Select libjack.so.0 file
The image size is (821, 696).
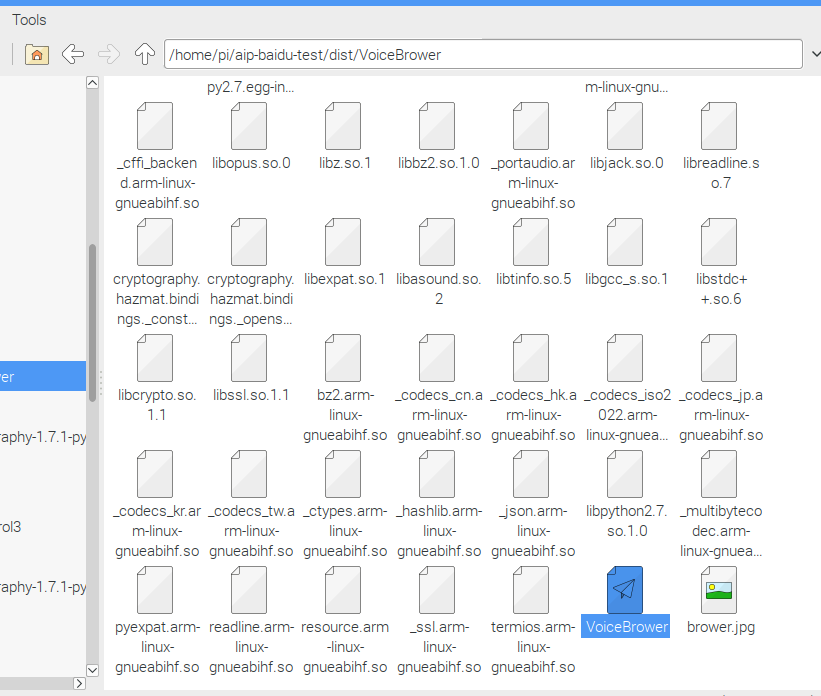(x=626, y=137)
